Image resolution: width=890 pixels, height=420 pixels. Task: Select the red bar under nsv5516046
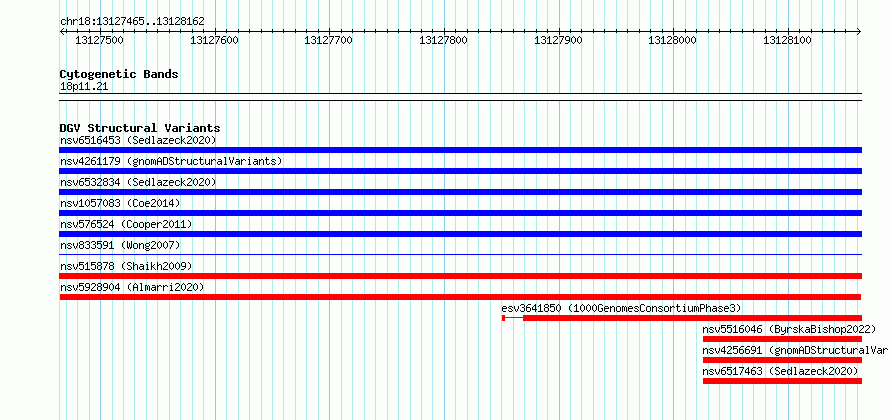click(x=782, y=339)
